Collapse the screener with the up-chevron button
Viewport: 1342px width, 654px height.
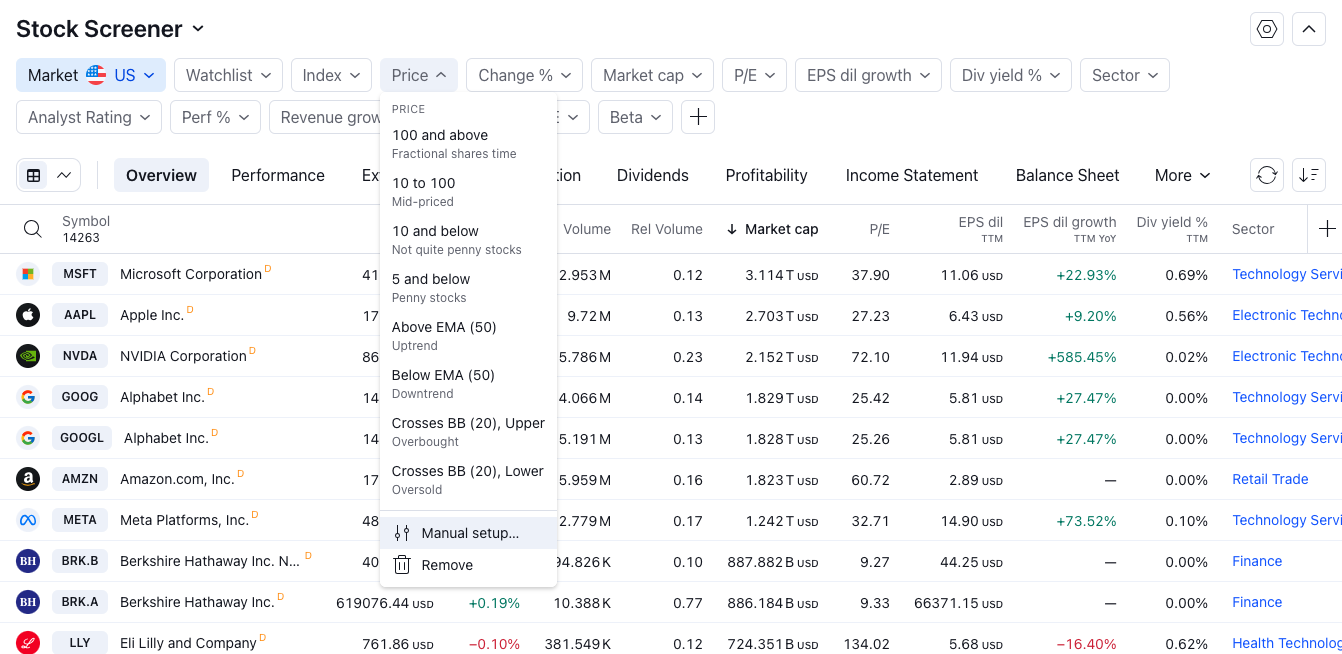click(x=1309, y=29)
